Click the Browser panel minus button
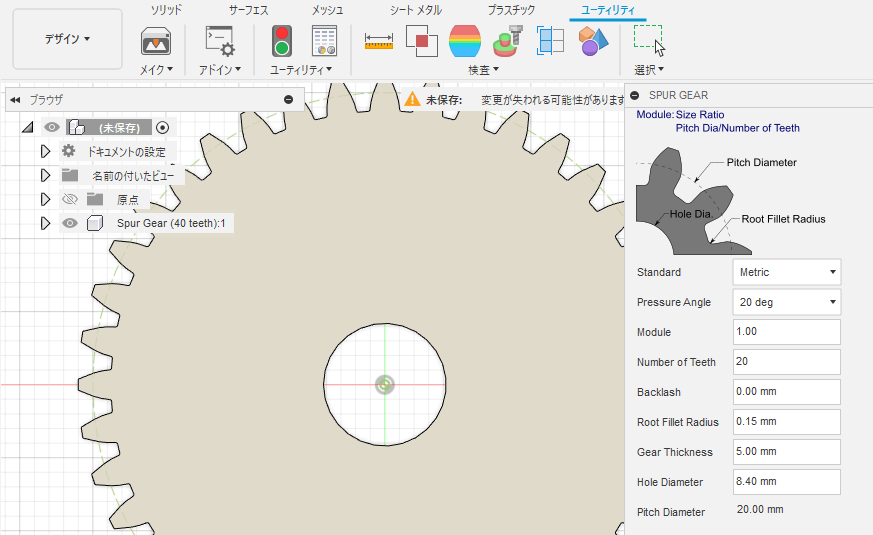Image resolution: width=873 pixels, height=535 pixels. [x=288, y=100]
